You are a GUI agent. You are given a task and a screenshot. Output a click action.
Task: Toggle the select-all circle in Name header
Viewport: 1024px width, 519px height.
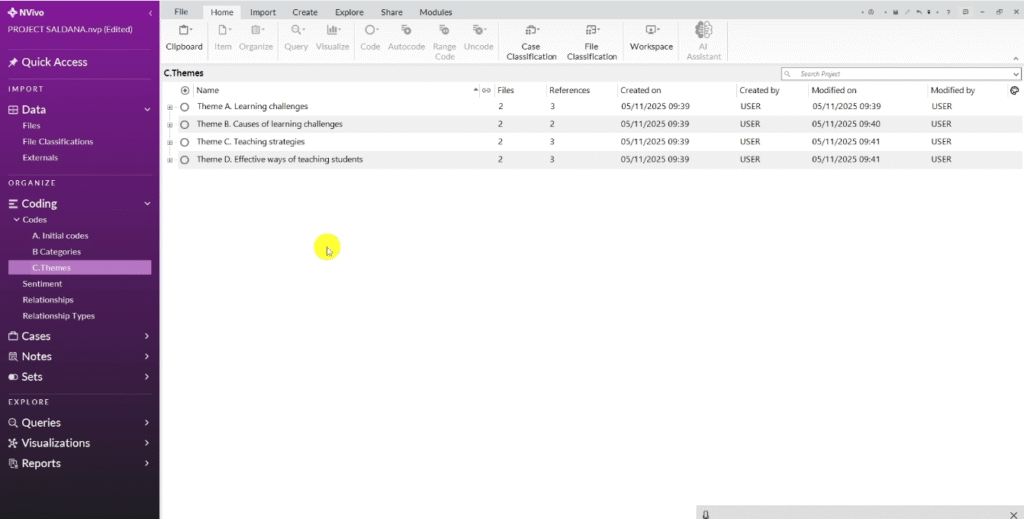click(185, 90)
